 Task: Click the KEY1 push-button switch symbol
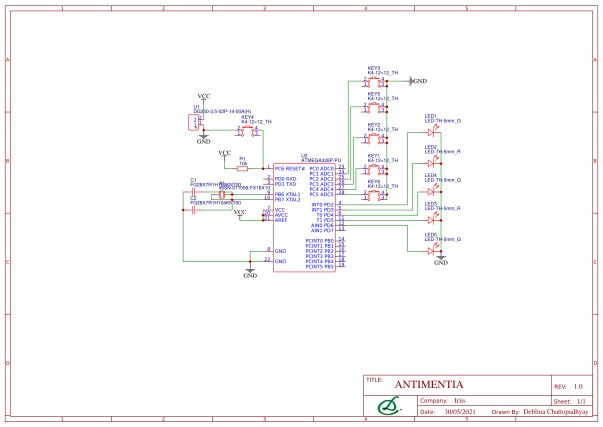point(374,169)
